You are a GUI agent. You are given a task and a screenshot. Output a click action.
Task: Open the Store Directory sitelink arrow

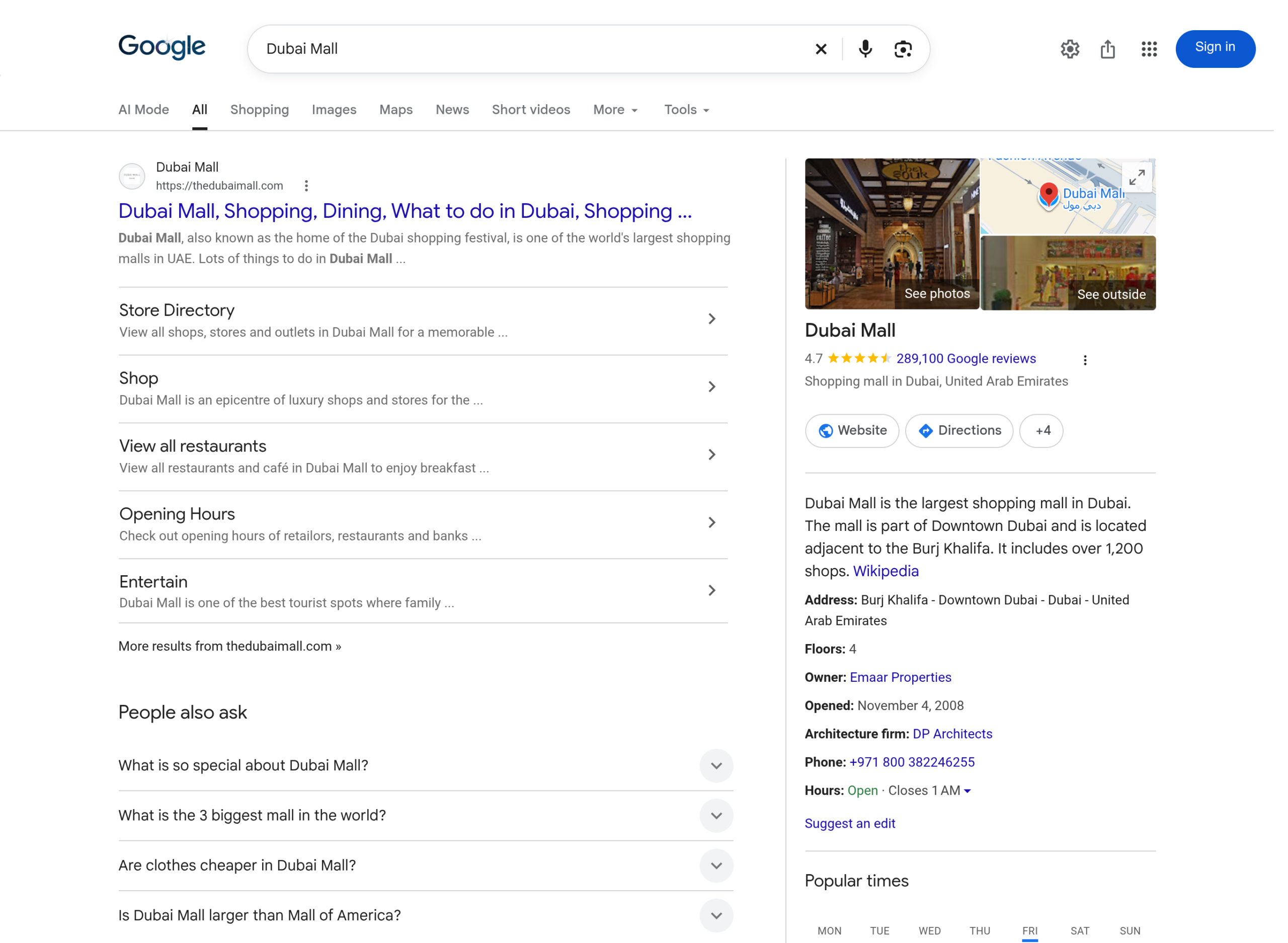coord(711,319)
